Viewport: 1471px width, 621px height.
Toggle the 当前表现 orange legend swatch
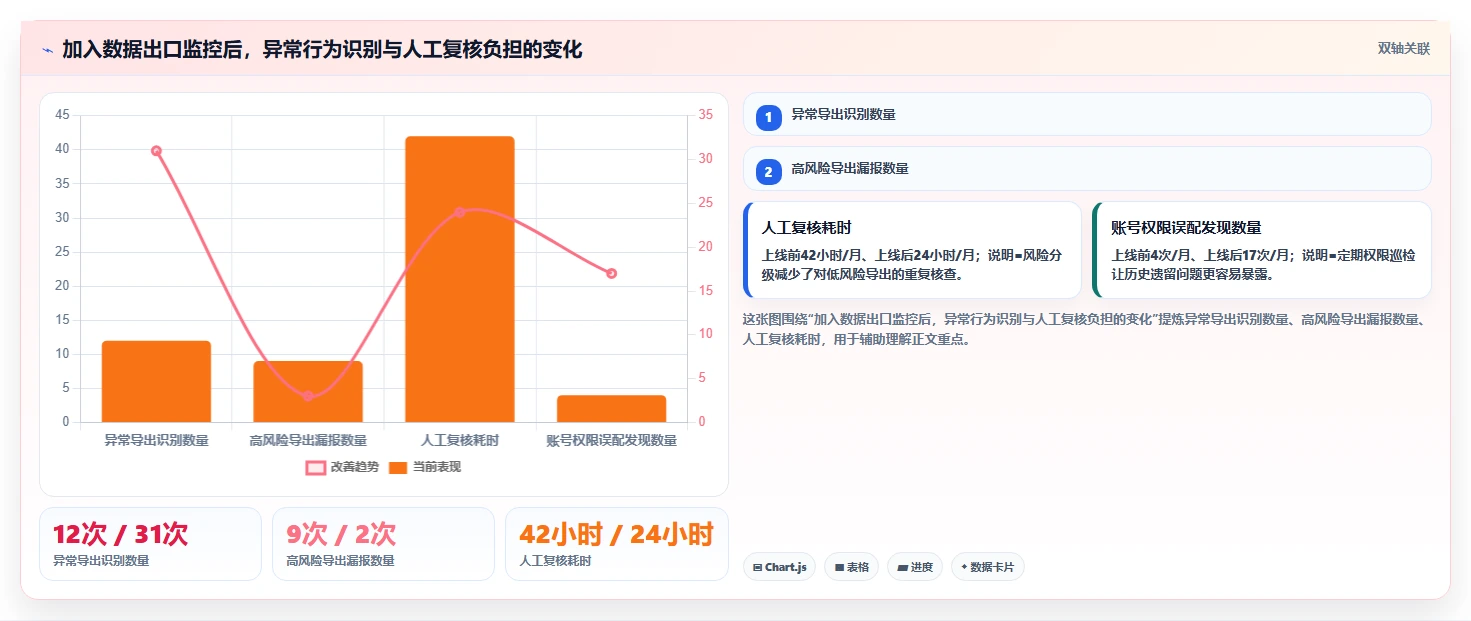(x=398, y=467)
